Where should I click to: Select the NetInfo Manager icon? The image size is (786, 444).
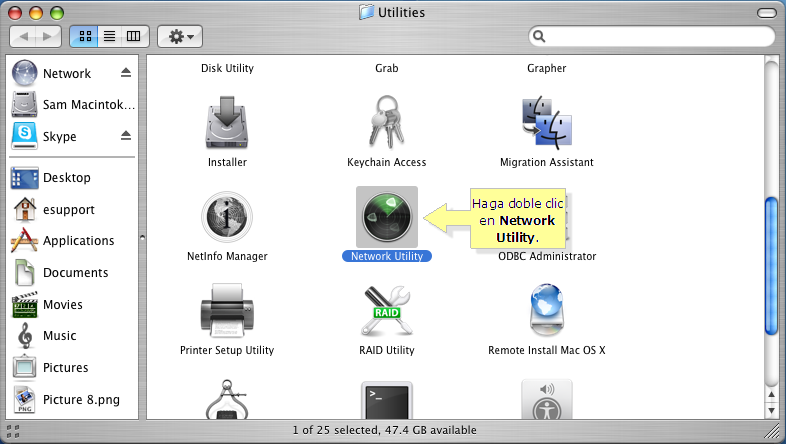click(x=227, y=217)
